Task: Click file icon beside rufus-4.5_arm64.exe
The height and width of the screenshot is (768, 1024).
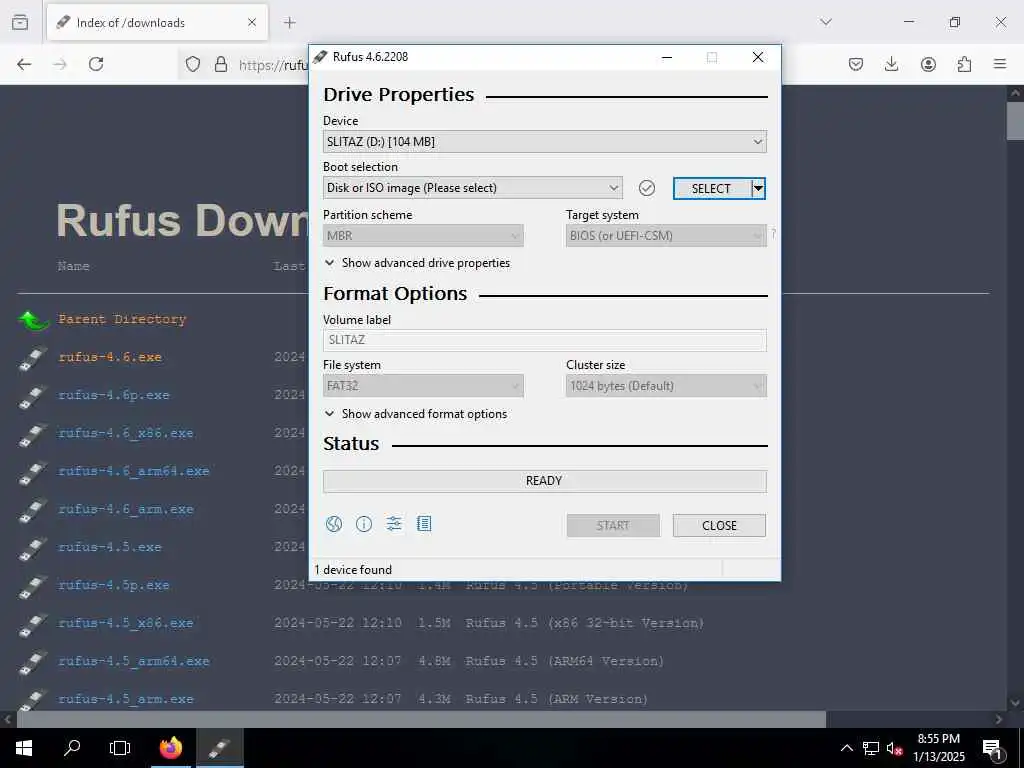Action: (33, 661)
